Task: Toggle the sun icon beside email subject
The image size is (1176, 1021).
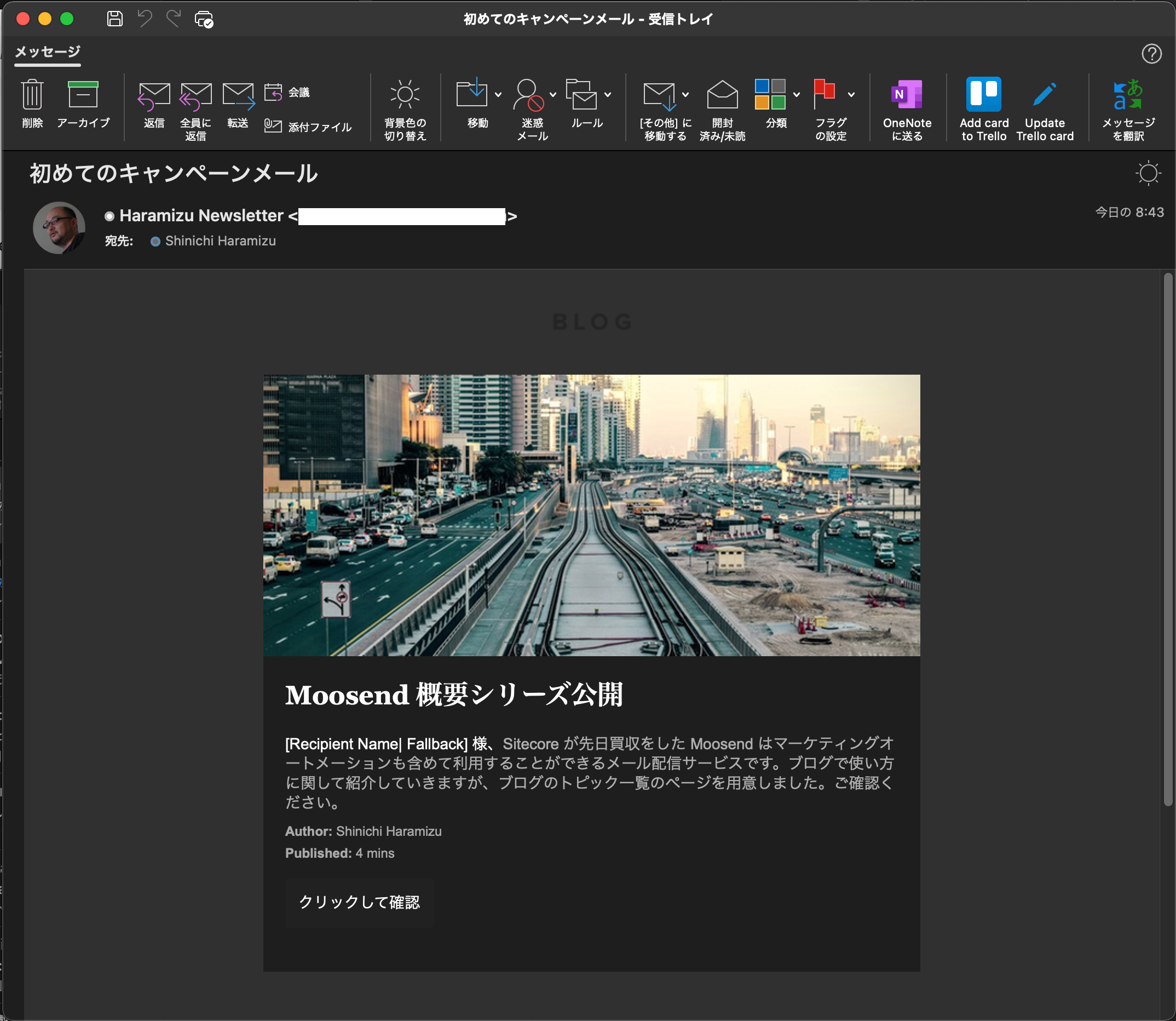Action: (1148, 173)
